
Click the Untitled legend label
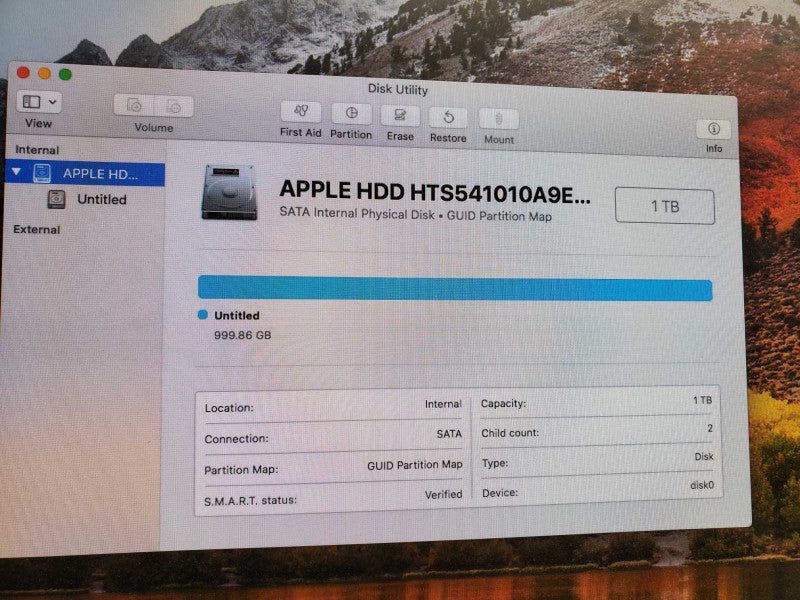pos(237,316)
